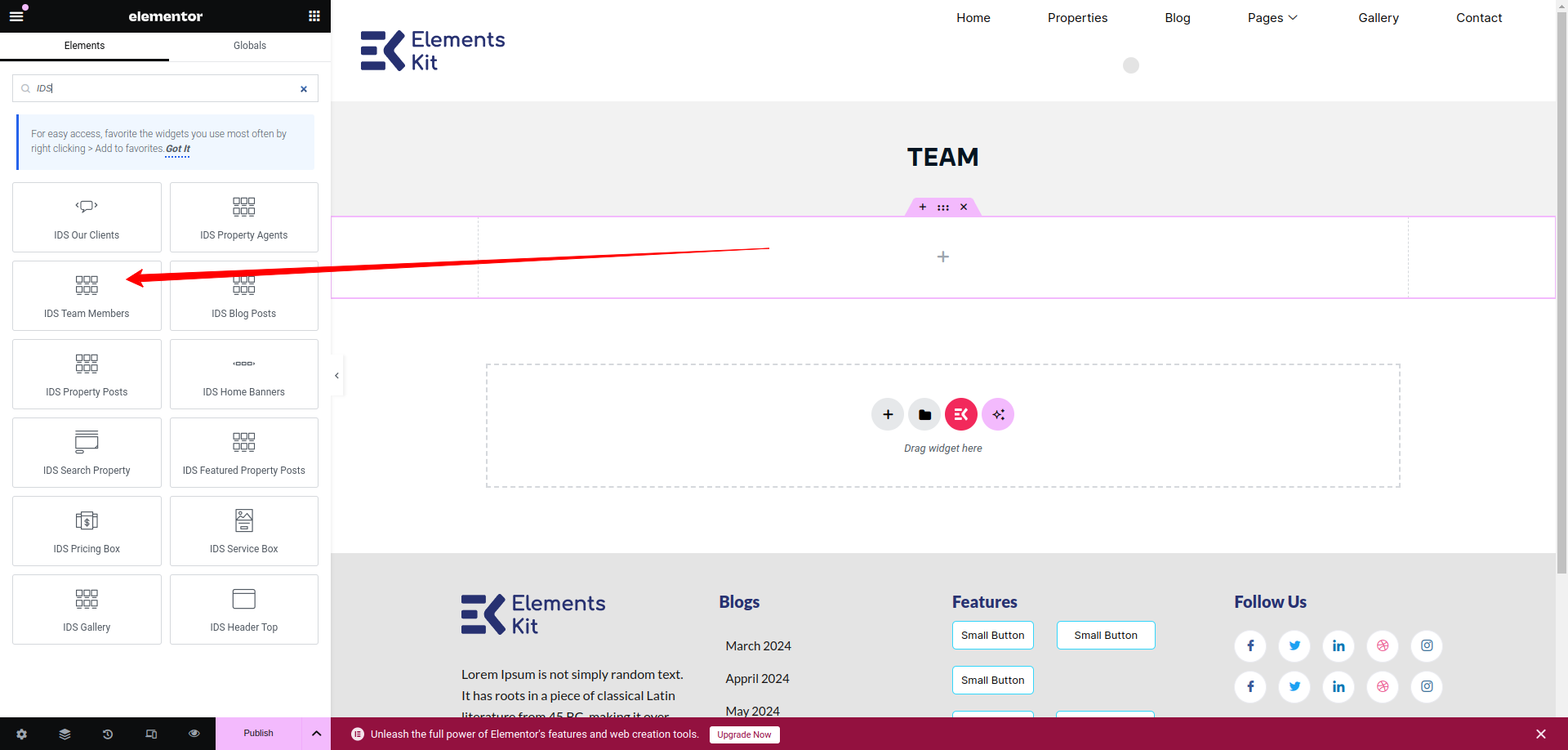
Task: Expand the Pages dropdown menu
Action: tap(1272, 18)
